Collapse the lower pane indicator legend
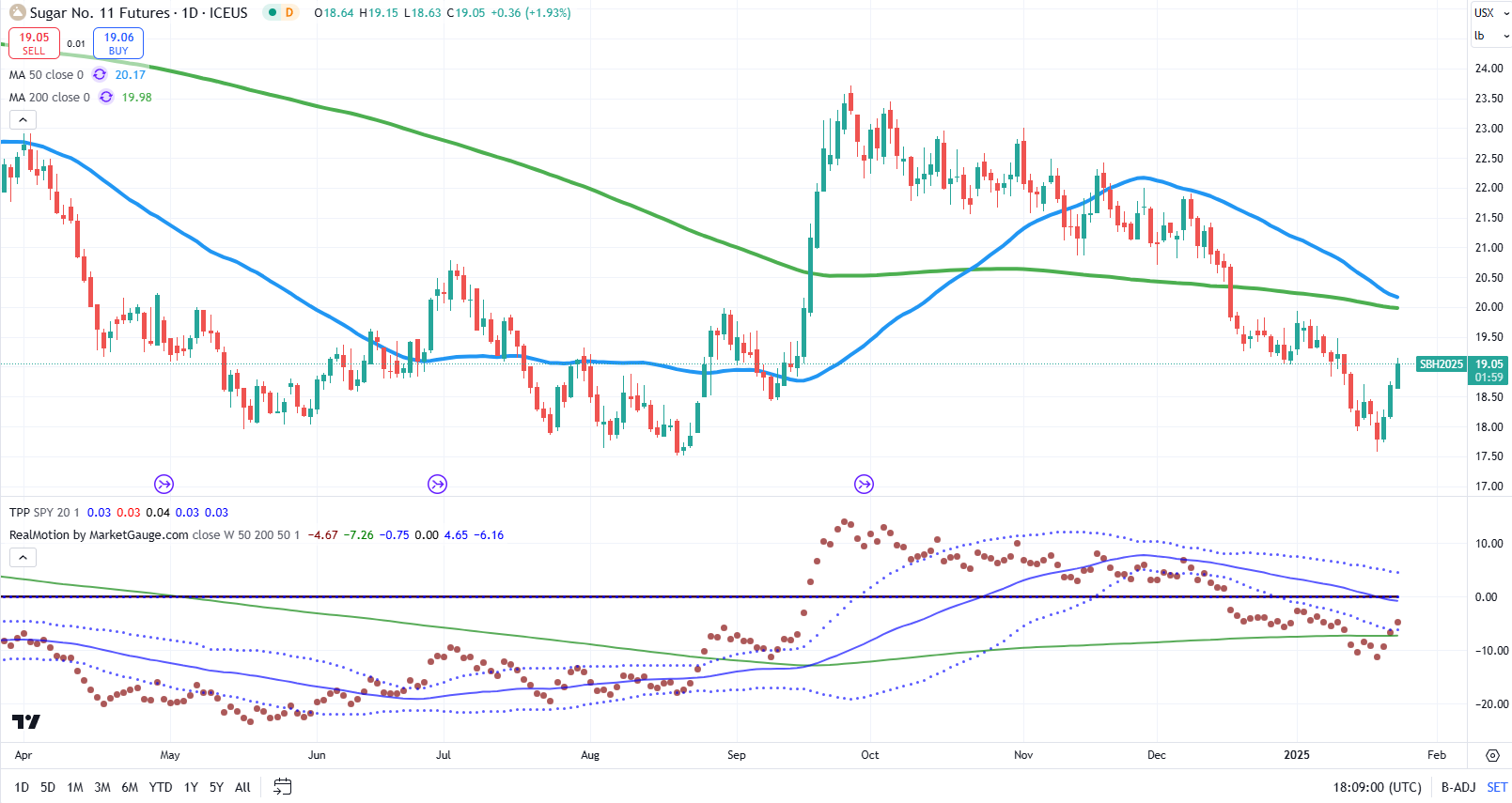This screenshot has width=1512, height=803. (x=23, y=557)
